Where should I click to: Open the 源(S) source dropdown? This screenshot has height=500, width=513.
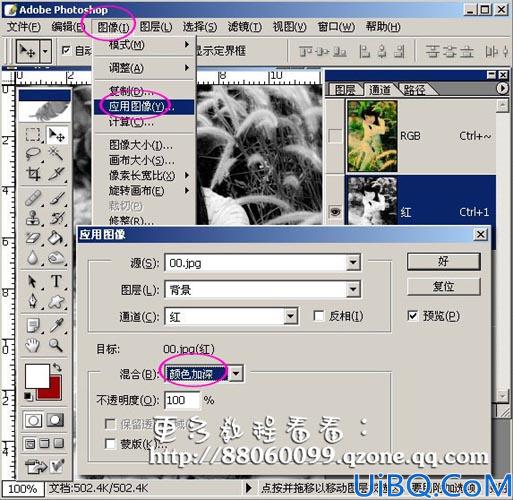coord(353,263)
